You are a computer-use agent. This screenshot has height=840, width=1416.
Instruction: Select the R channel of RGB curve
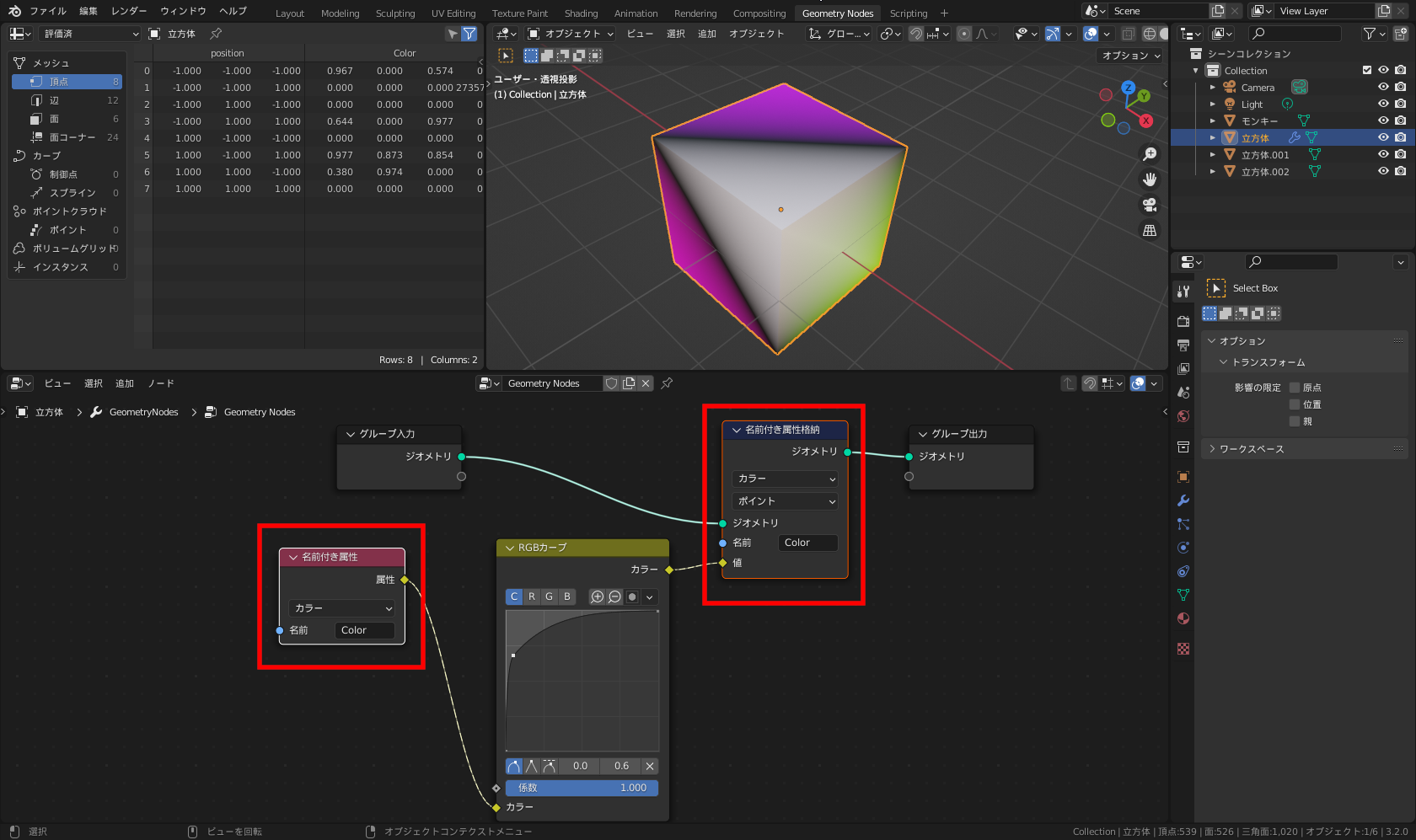pos(532,597)
